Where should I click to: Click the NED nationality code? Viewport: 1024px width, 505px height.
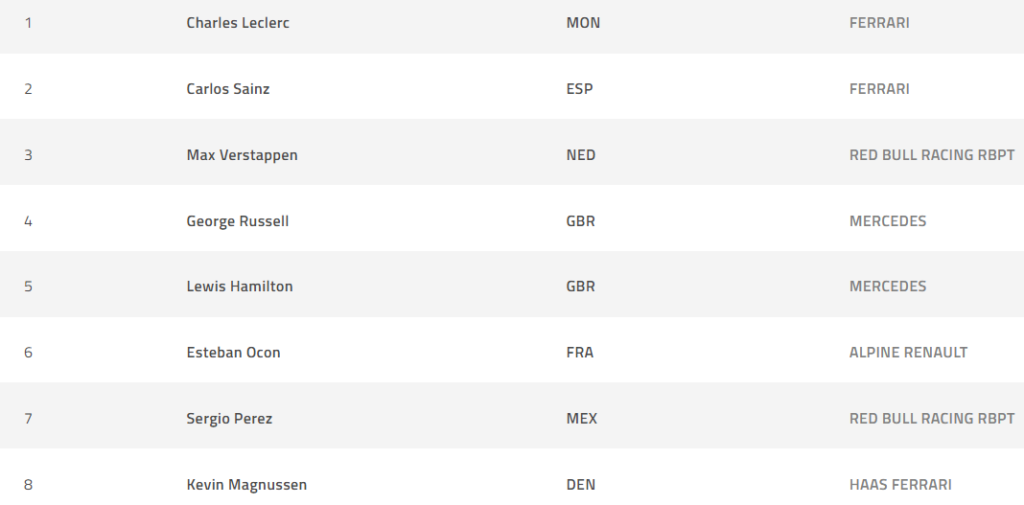point(580,155)
